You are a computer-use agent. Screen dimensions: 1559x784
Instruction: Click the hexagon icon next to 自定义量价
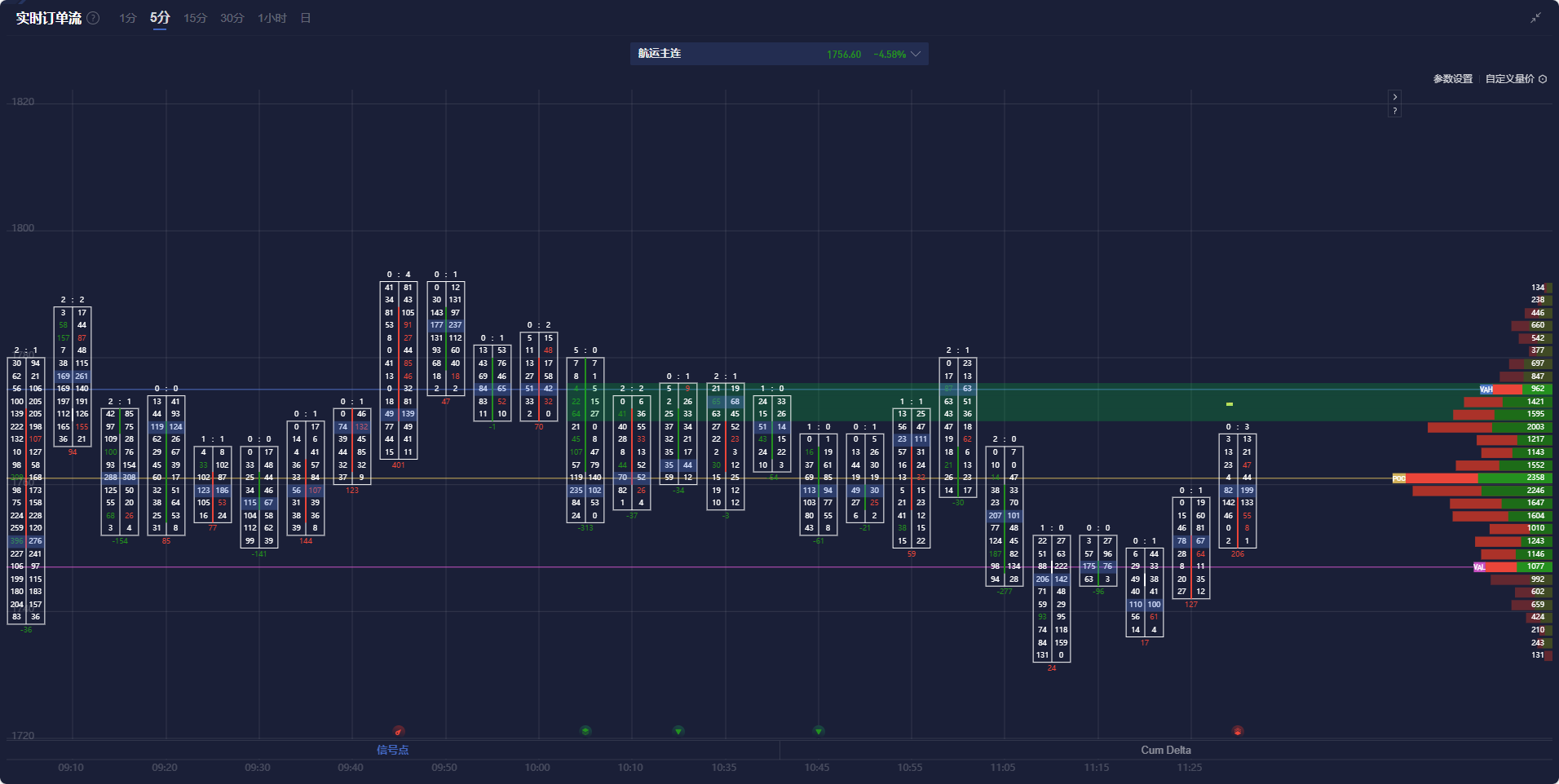[x=1543, y=79]
